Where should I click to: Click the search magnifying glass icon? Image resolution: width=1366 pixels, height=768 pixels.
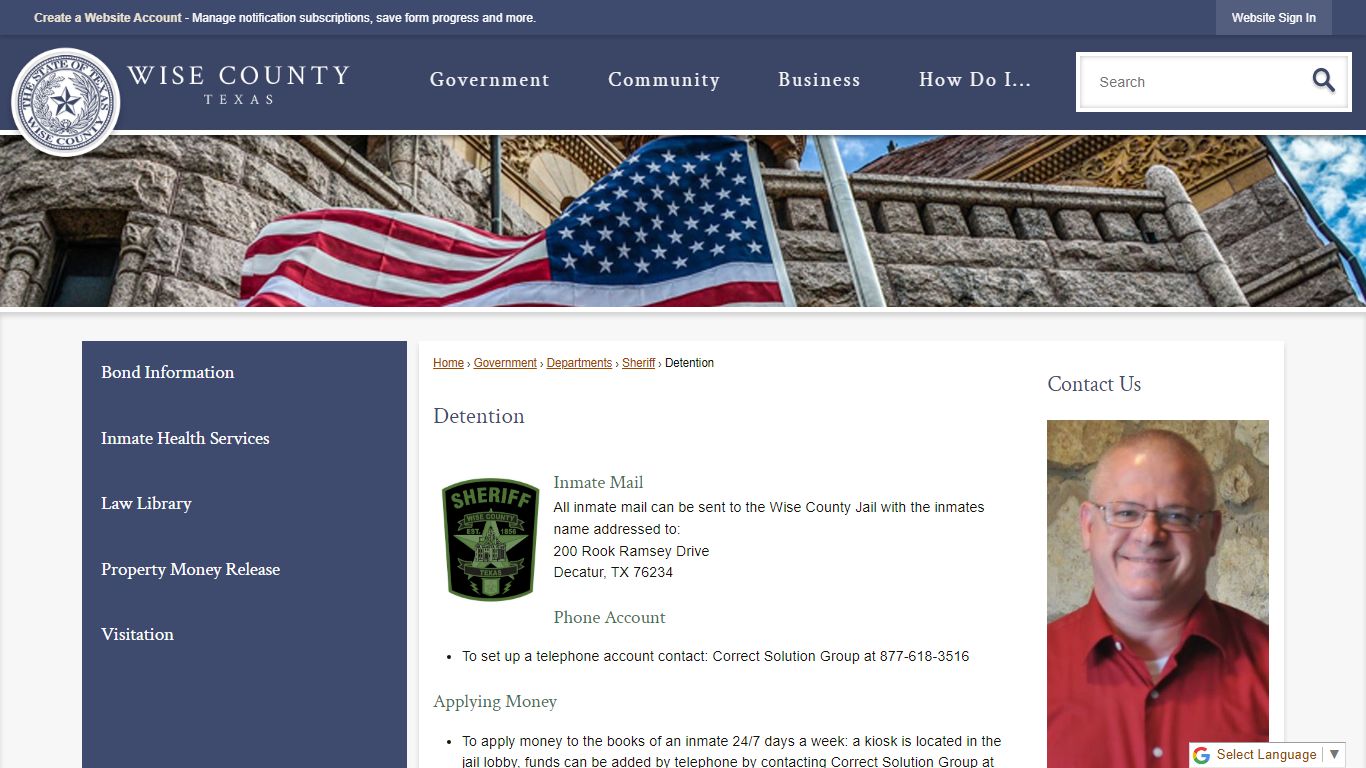pos(1323,81)
